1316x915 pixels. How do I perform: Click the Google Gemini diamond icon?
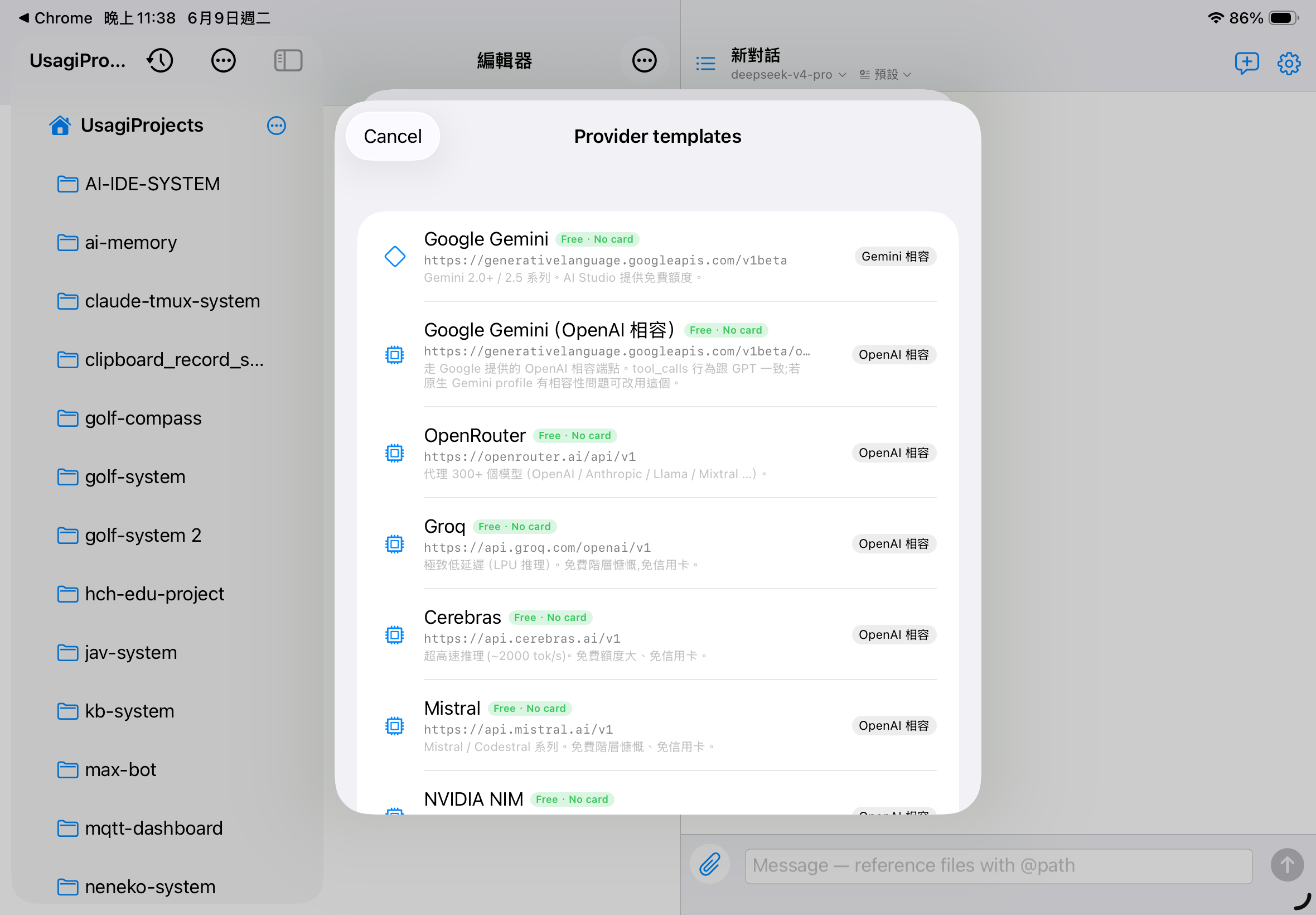pyautogui.click(x=395, y=256)
